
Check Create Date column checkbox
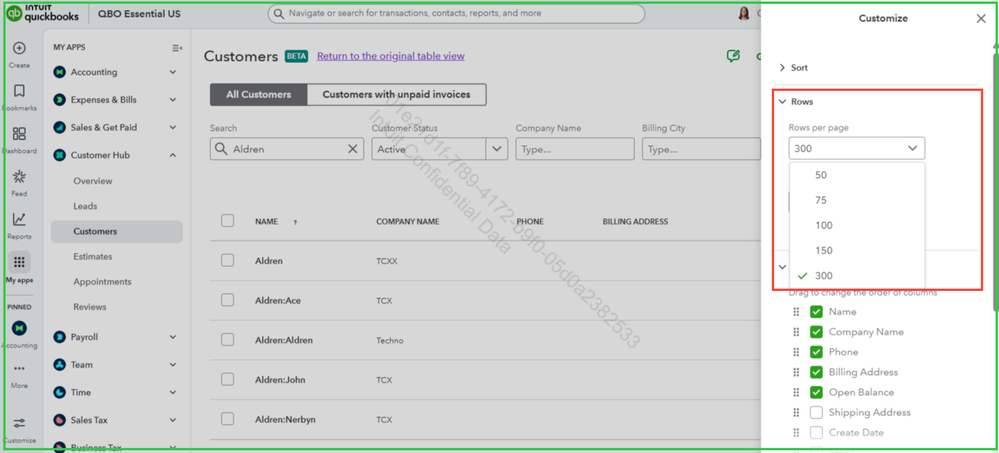tap(816, 433)
